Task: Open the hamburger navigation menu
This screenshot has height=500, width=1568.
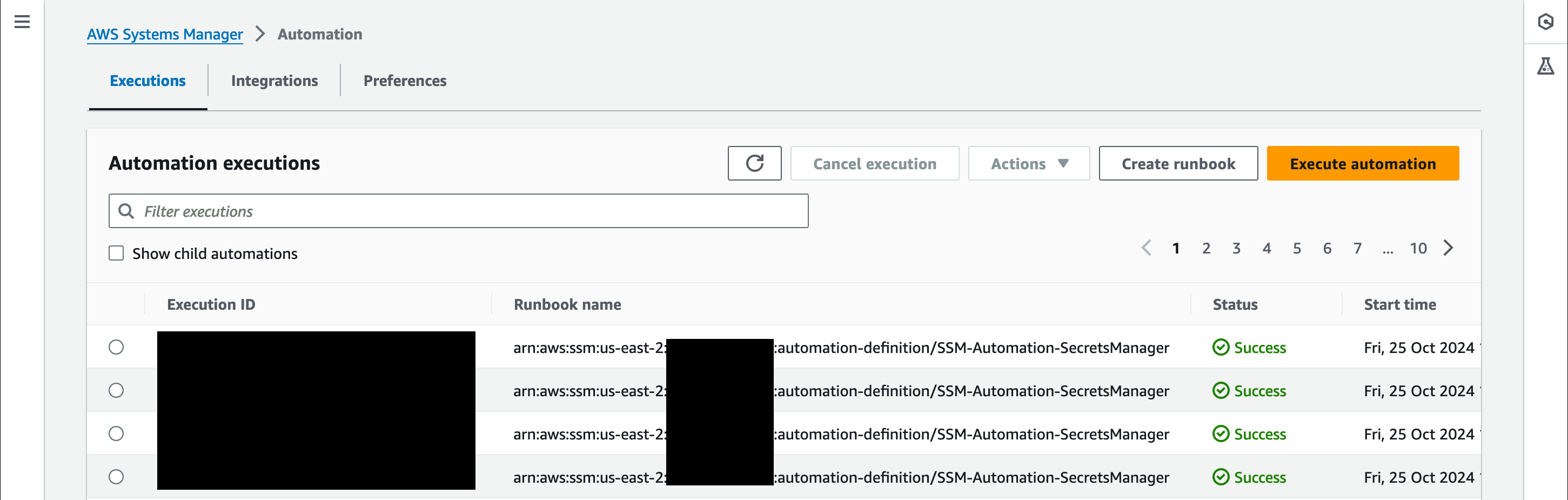Action: 22,22
